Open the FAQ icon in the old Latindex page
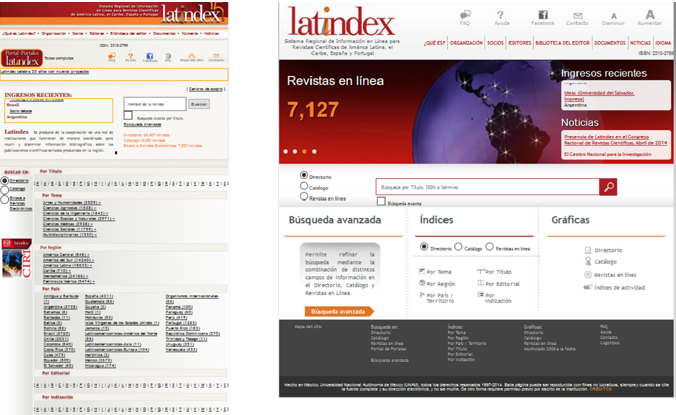 tap(112, 56)
